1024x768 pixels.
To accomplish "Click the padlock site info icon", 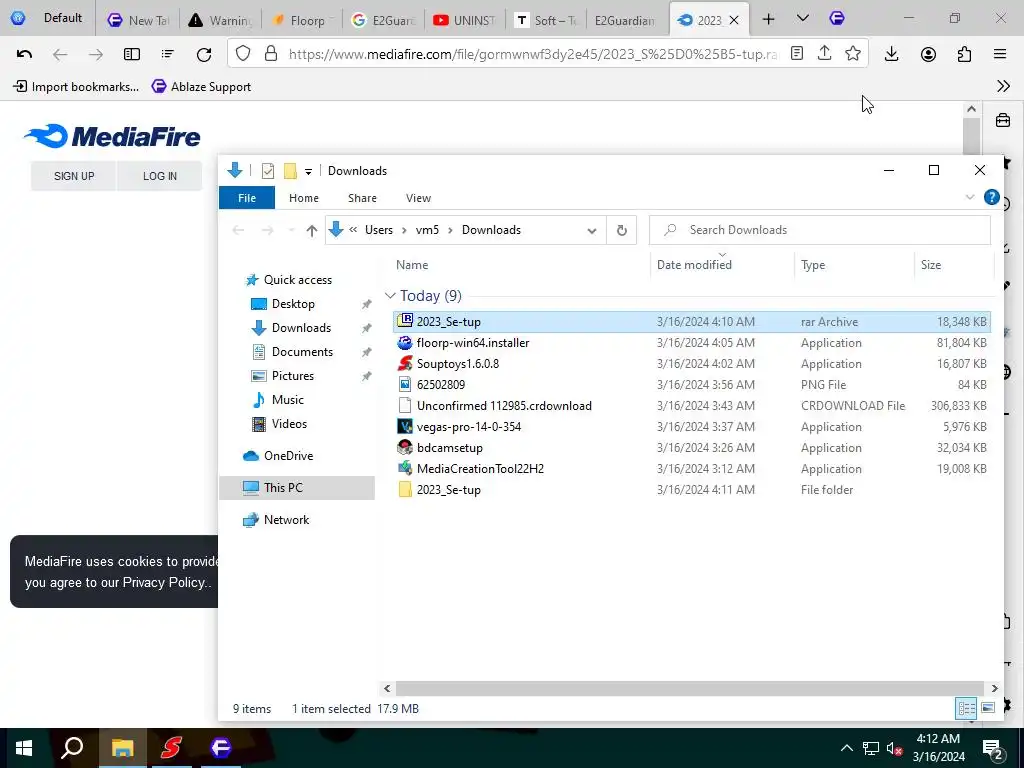I will coord(271,54).
